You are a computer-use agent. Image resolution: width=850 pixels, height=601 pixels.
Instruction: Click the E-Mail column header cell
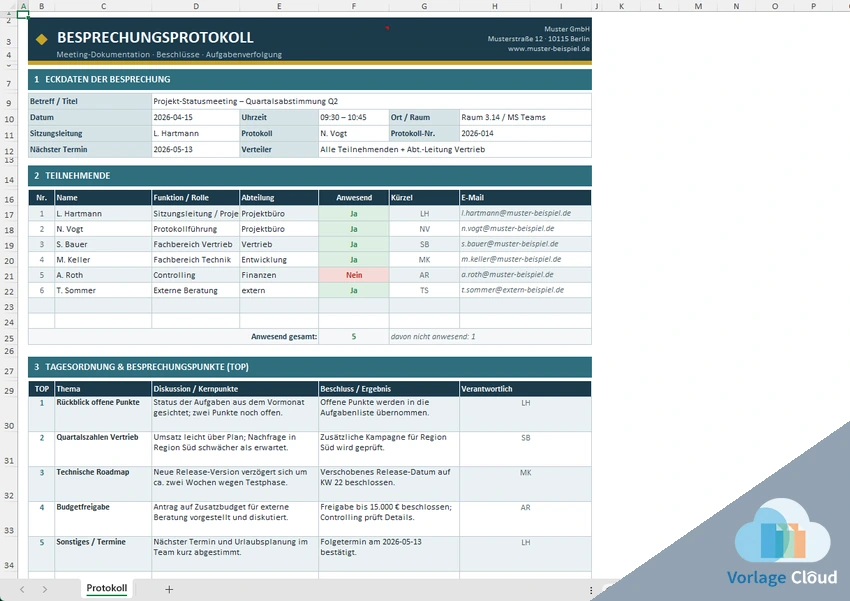click(x=525, y=198)
